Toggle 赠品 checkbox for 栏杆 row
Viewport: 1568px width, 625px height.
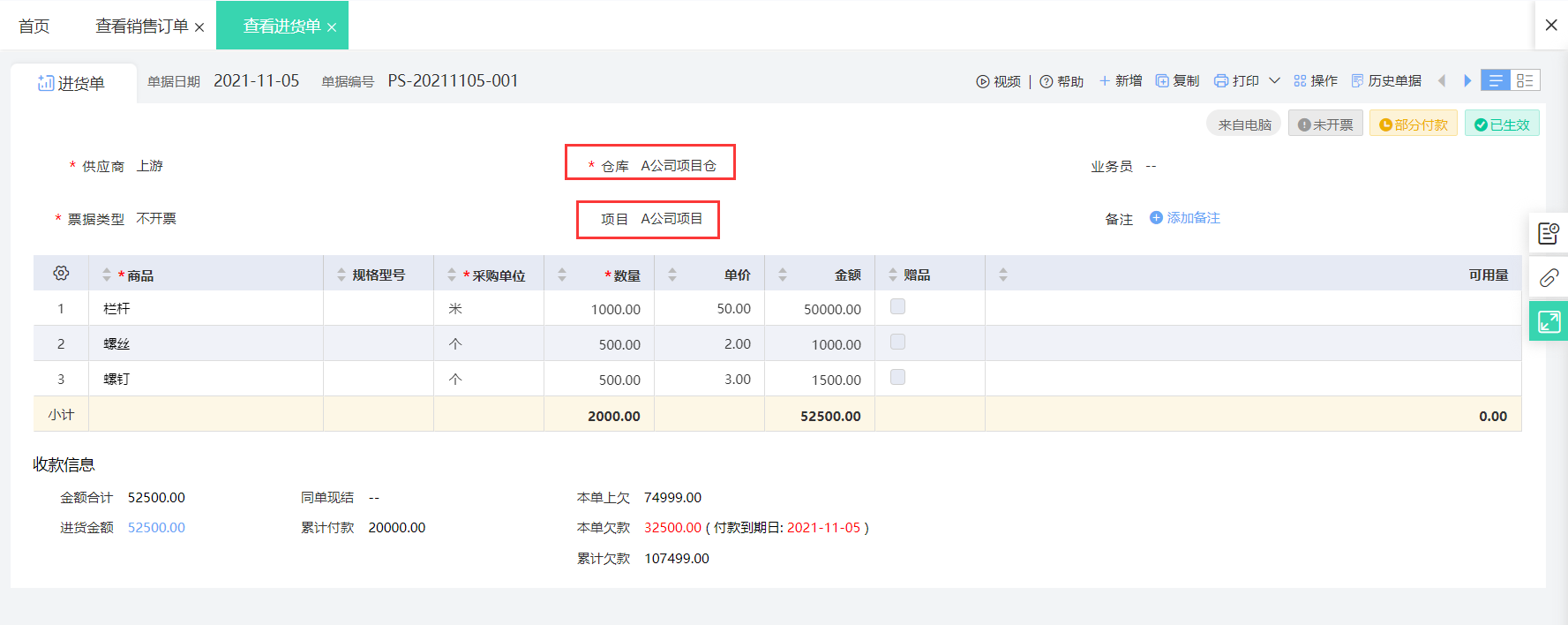[897, 306]
